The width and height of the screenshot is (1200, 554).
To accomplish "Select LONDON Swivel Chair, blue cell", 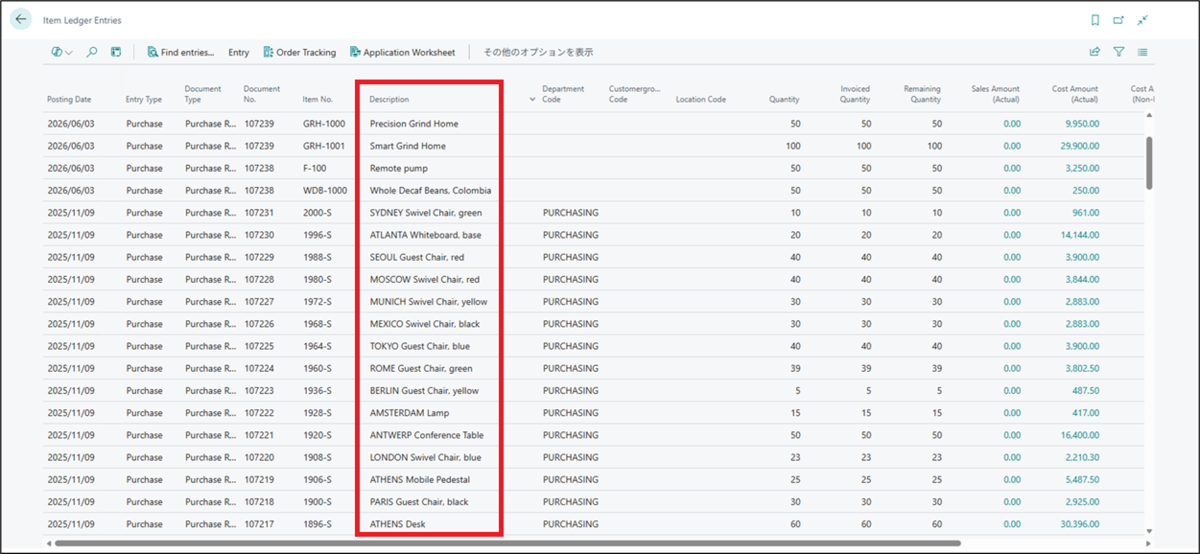I will [x=425, y=457].
